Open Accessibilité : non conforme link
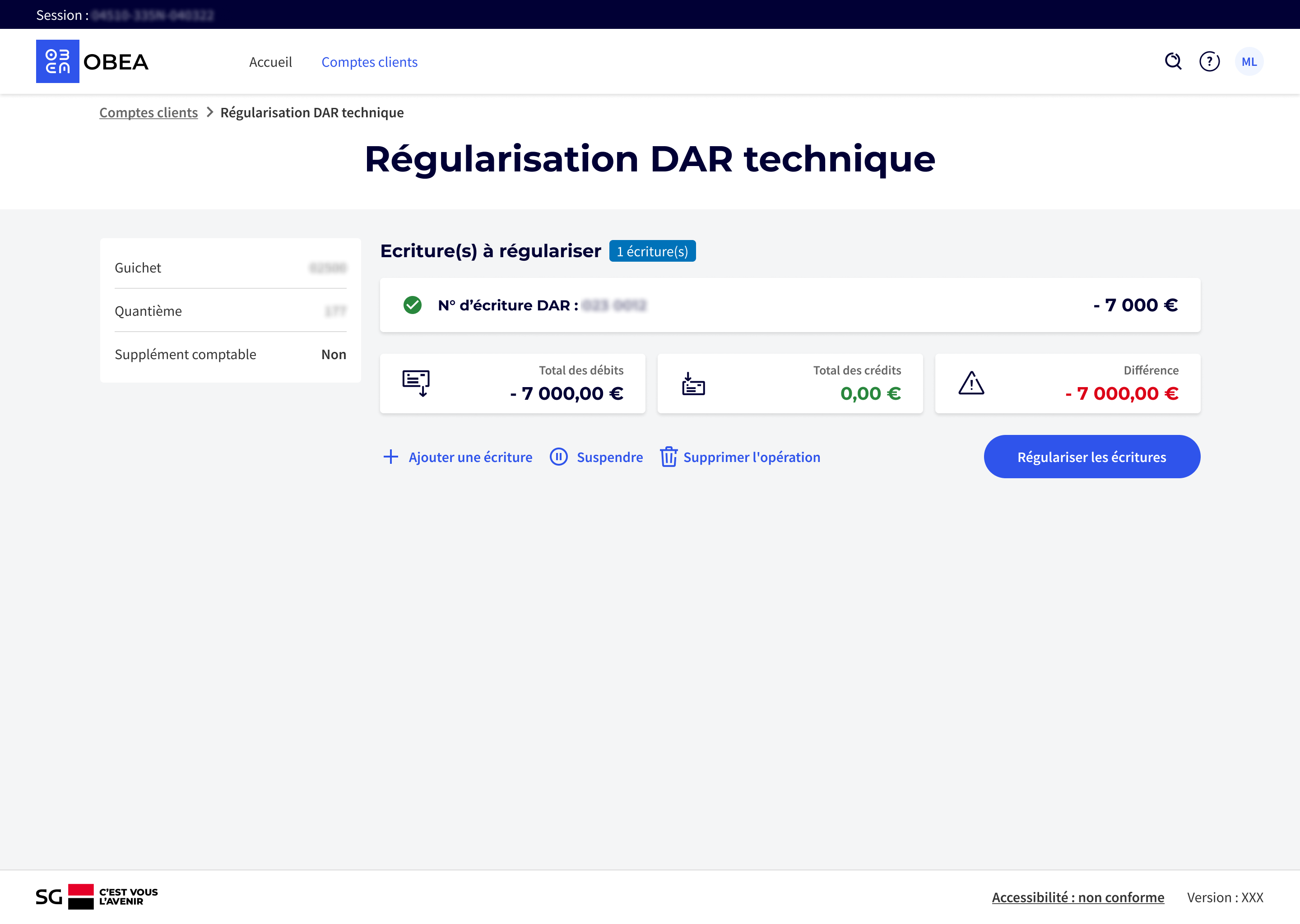This screenshot has width=1300, height=924. coord(1077,897)
